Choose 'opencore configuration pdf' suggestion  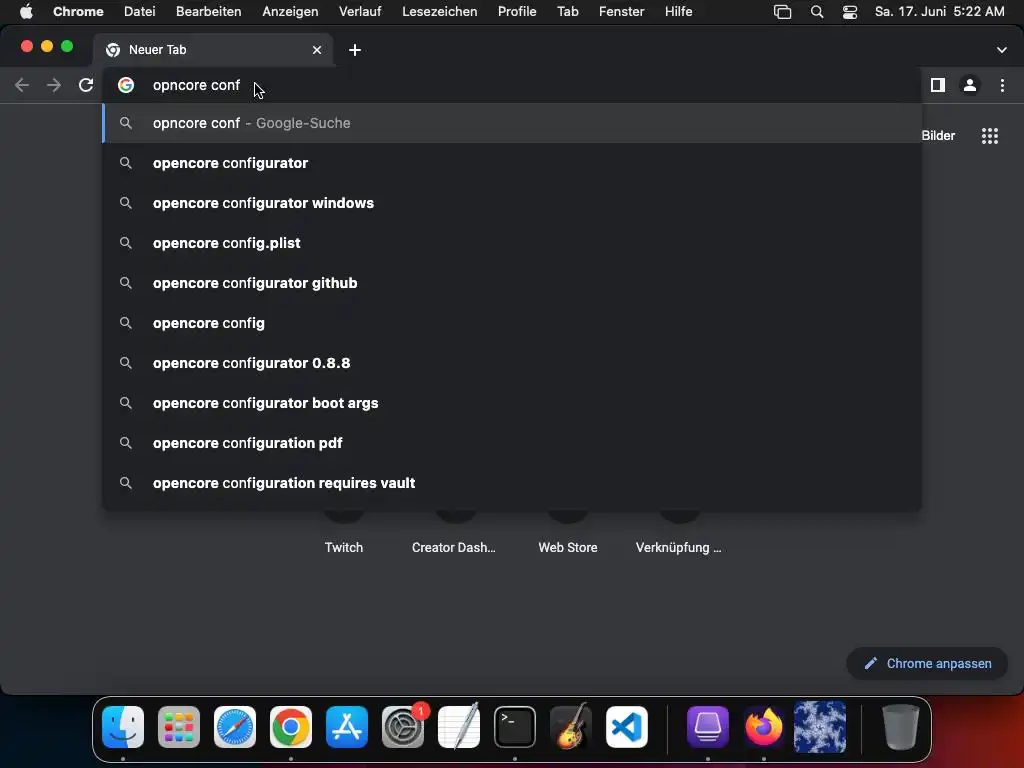512,443
